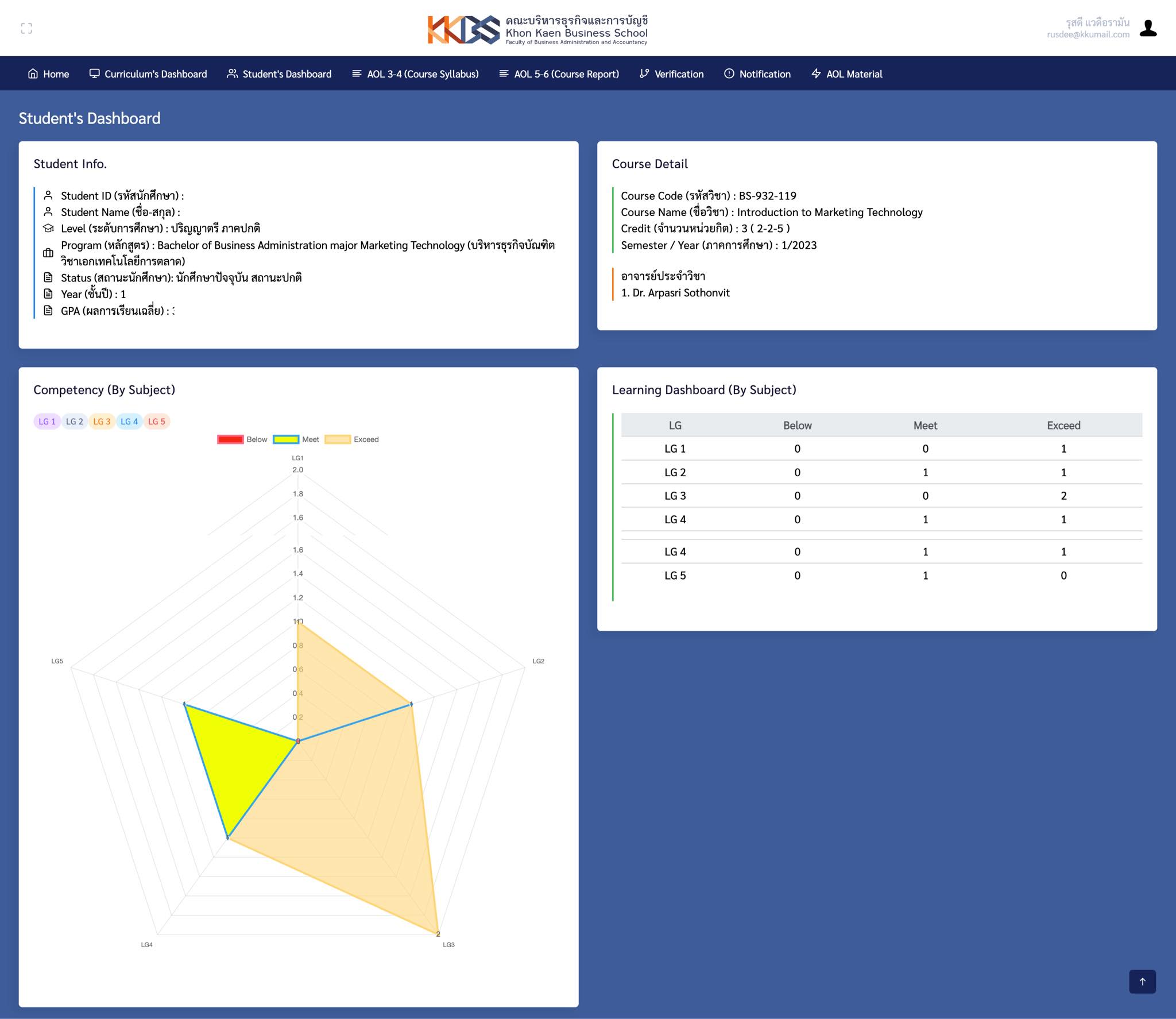Open the user profile avatar icon
1176x1019 pixels.
1148,28
